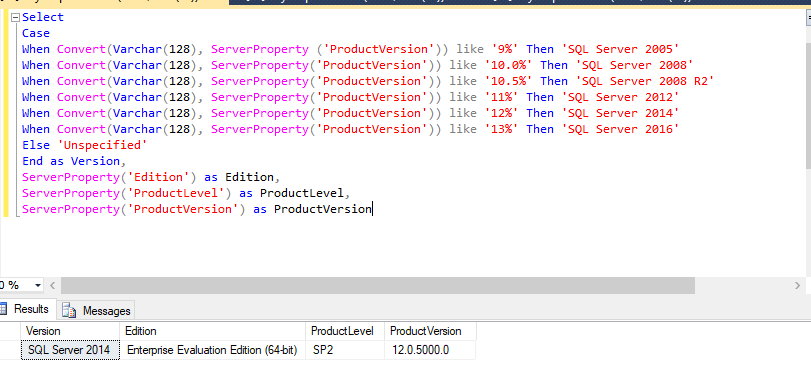Image resolution: width=811 pixels, height=368 pixels.
Task: Click the 'SQL Server 2012' string literal
Action: (x=620, y=97)
